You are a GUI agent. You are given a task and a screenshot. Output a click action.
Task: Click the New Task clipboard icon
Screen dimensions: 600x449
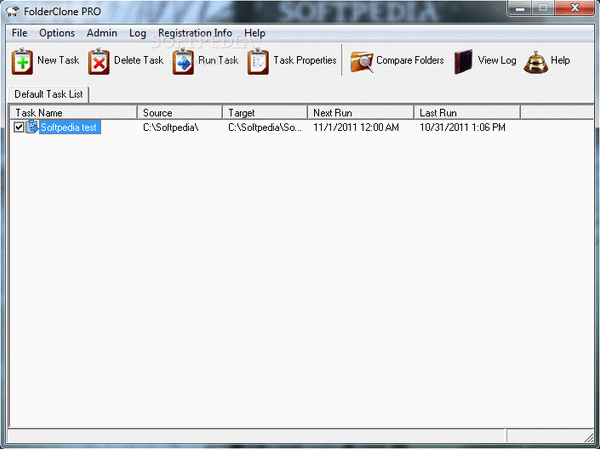22,61
